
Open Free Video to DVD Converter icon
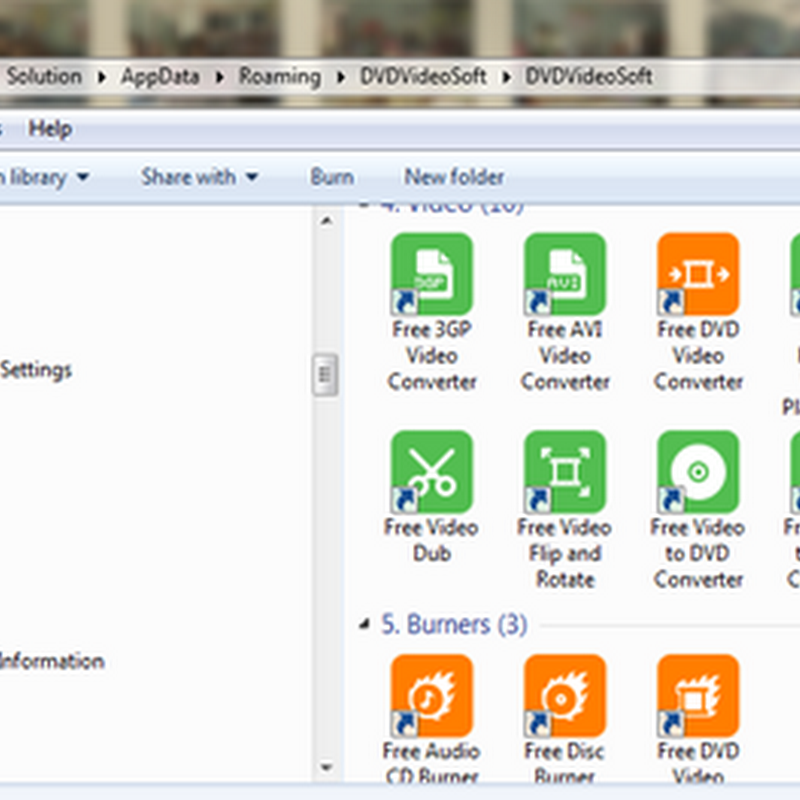click(x=698, y=471)
